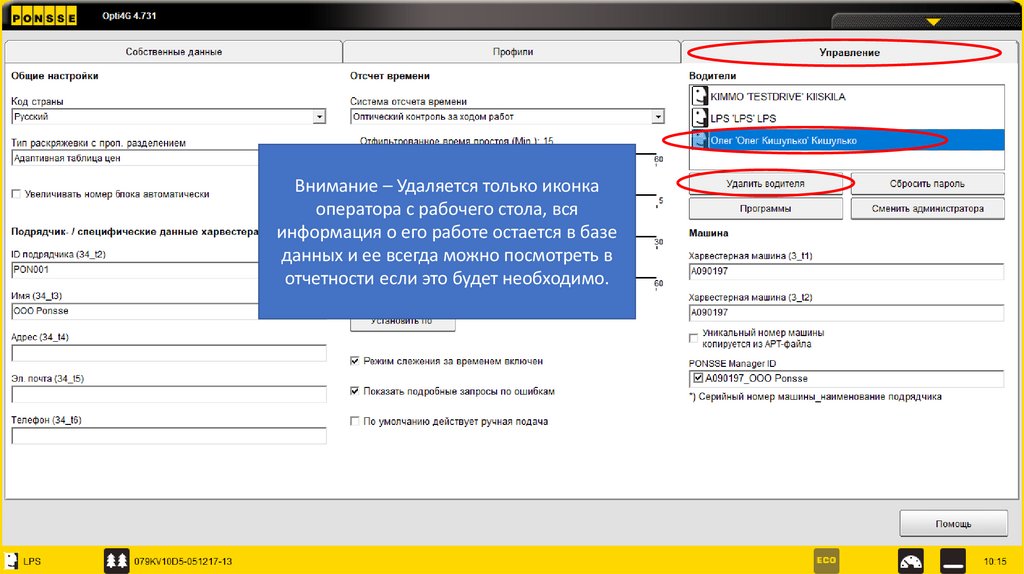Click the ID подрядчика field PON001

(135, 270)
